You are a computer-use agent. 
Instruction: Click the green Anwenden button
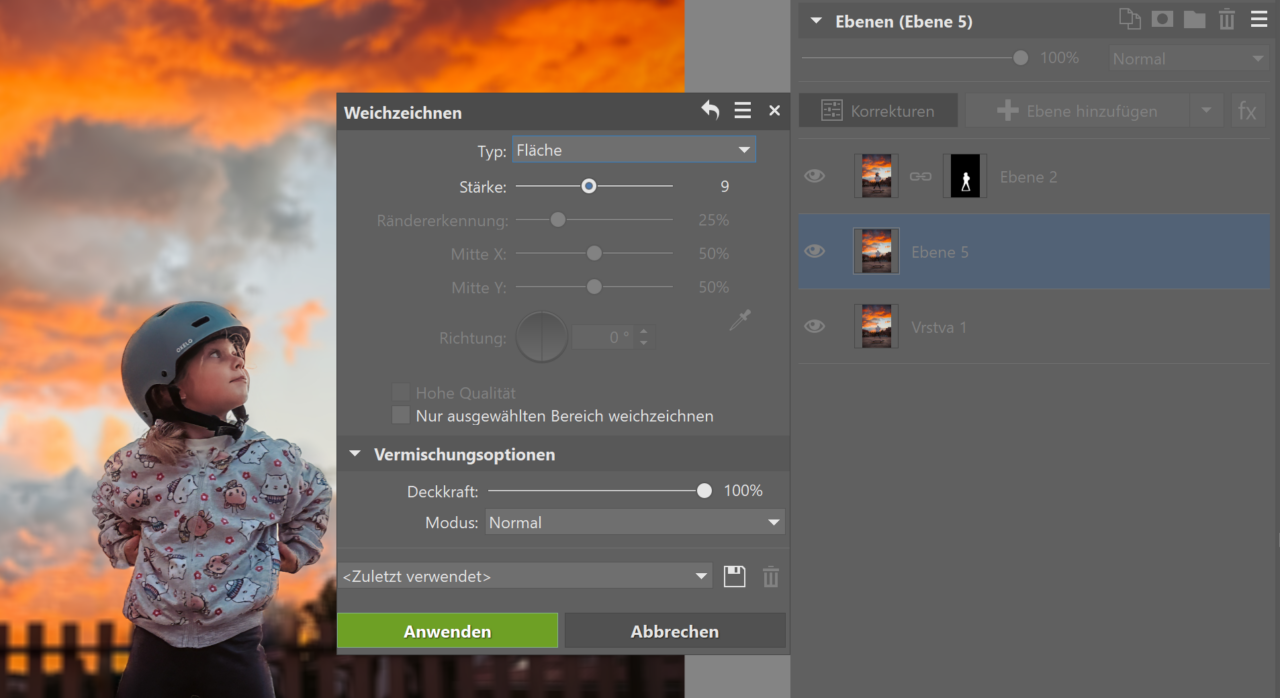pyautogui.click(x=447, y=631)
